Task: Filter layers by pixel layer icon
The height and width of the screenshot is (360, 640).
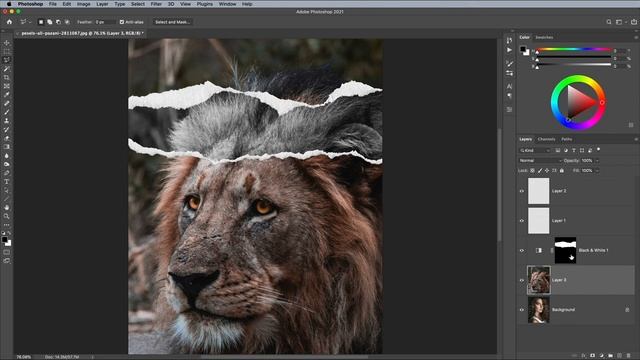Action: tap(558, 151)
